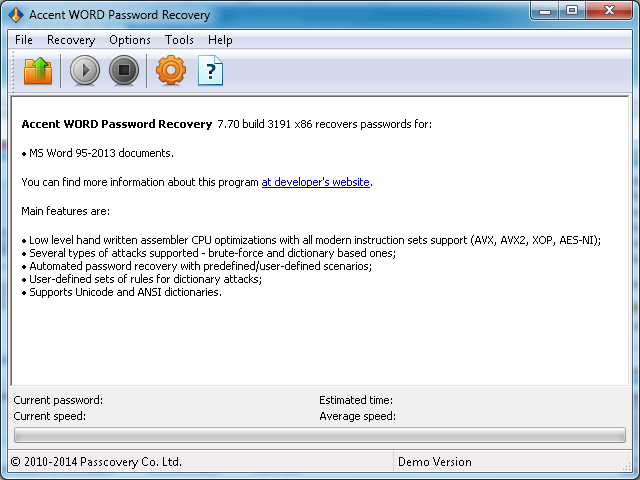Click the 'Estimated time:' label
The width and height of the screenshot is (640, 480).
click(356, 400)
